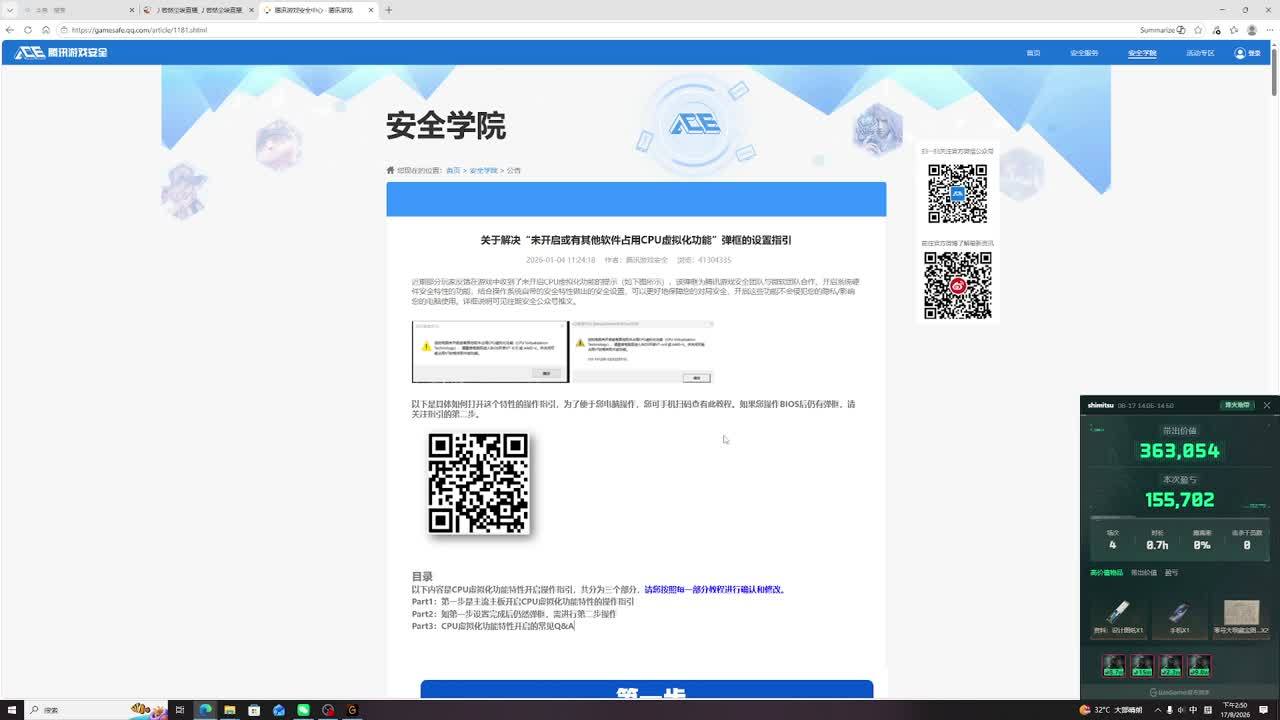Viewport: 1280px width, 720px height.
Task: Select the 高价值物品 tab in overlay
Action: tap(1106, 573)
